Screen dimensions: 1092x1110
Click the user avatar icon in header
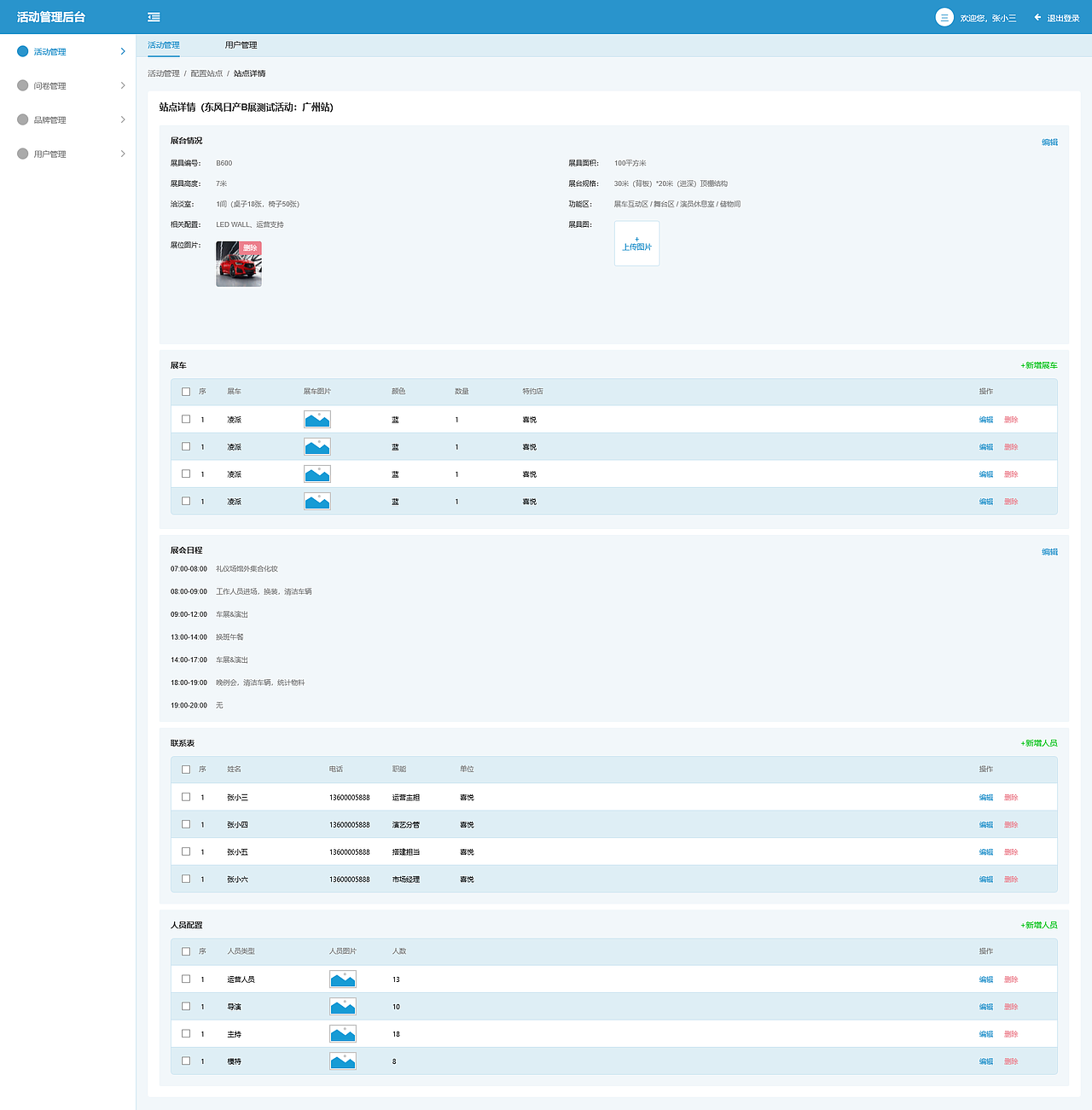[x=944, y=17]
